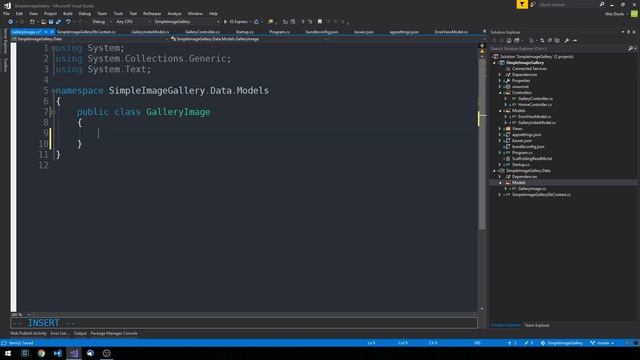This screenshot has width=640, height=360.
Task: Open Chrome from taskbar
Action: coord(41,353)
